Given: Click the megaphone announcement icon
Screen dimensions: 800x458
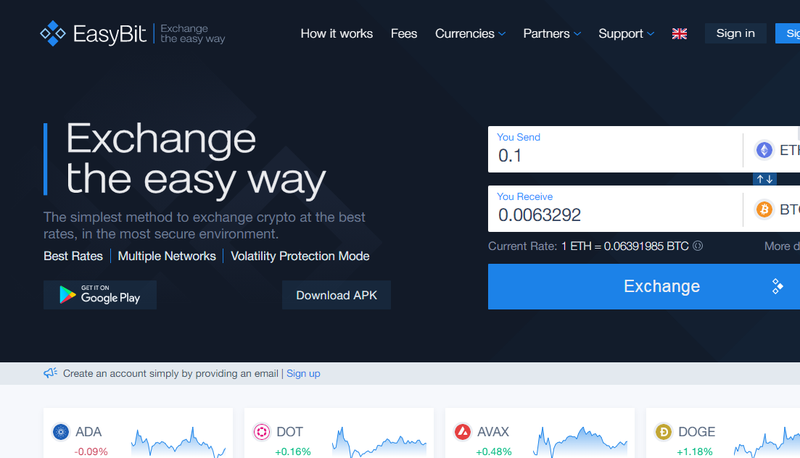Looking at the screenshot, I should click(50, 373).
